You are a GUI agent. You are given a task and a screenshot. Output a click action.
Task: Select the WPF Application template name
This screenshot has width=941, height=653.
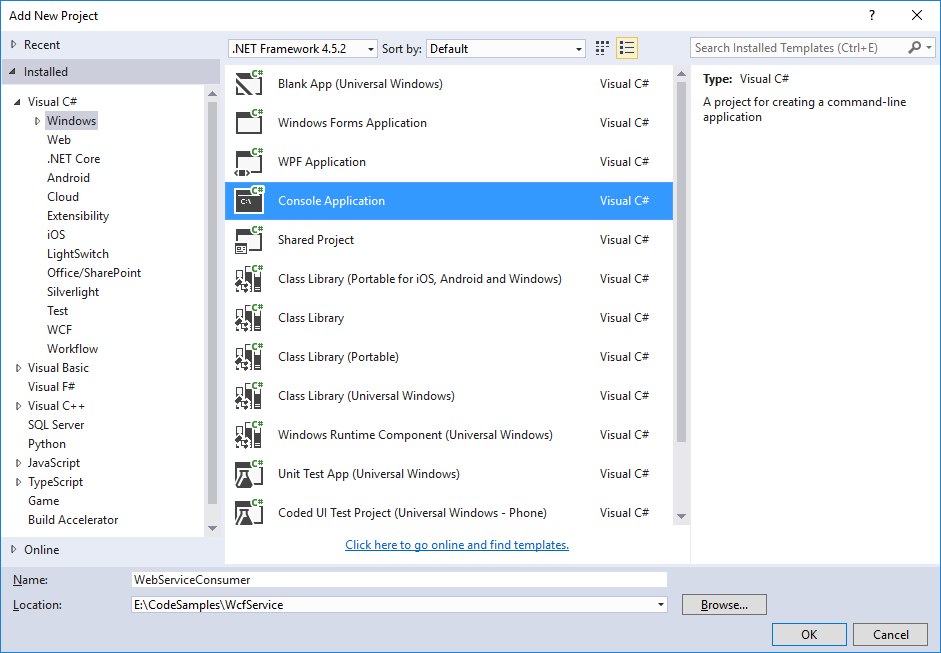pyautogui.click(x=322, y=161)
